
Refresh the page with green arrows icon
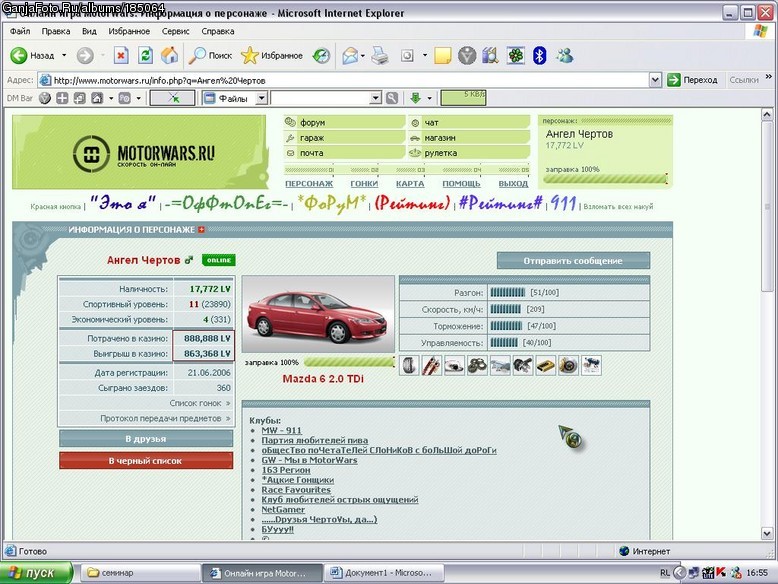click(x=145, y=56)
